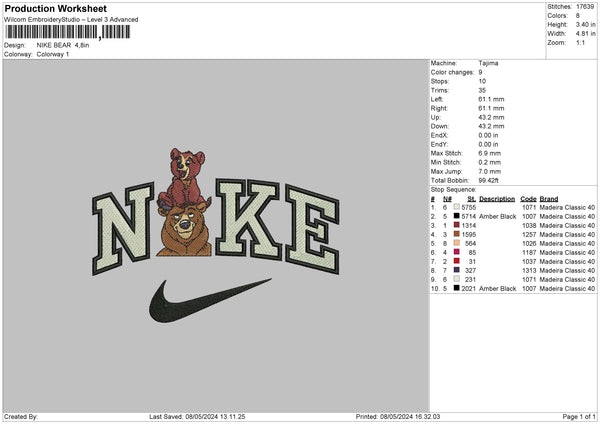
Task: Click the cream swatch in stop row 1
Action: click(457, 207)
